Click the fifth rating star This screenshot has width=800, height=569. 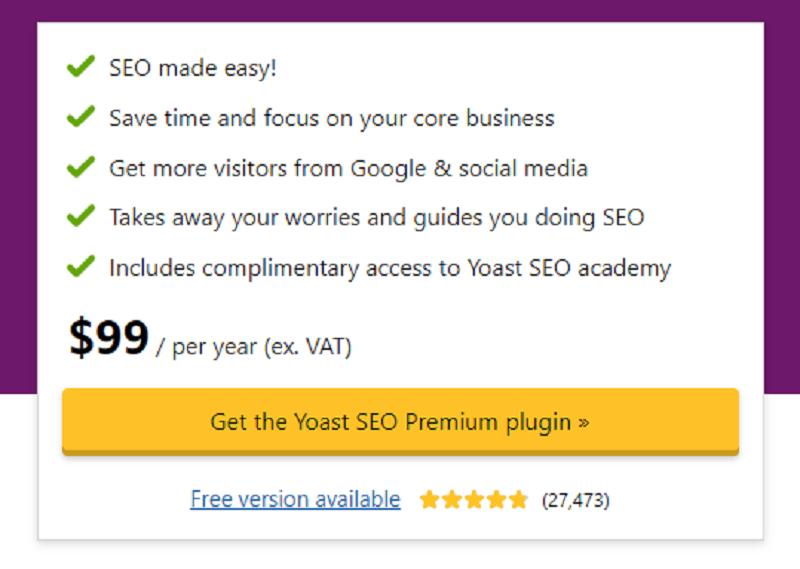(x=518, y=500)
